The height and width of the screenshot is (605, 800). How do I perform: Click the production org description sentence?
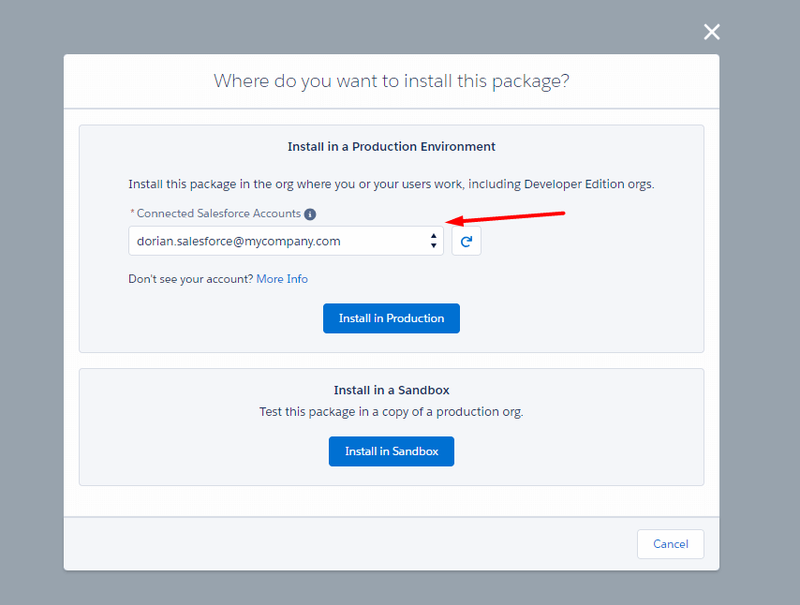pos(391,185)
